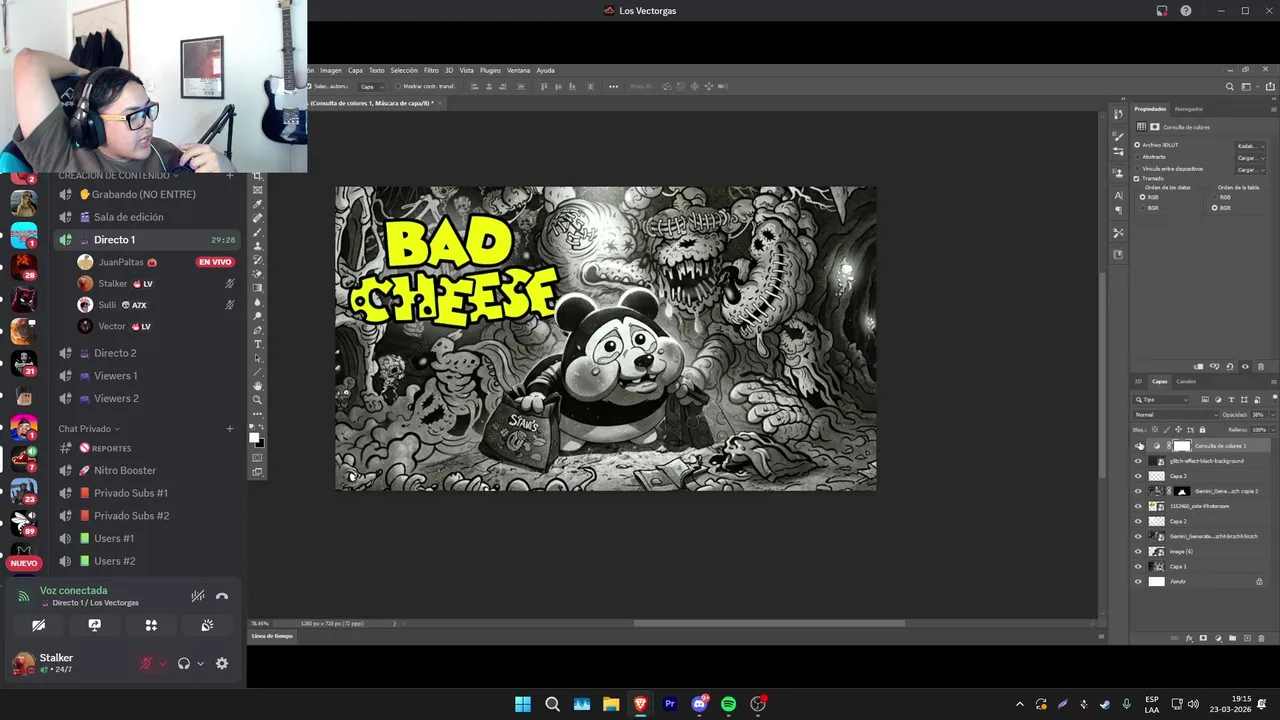Click the Photoshop search magnifier icon

(x=1230, y=87)
